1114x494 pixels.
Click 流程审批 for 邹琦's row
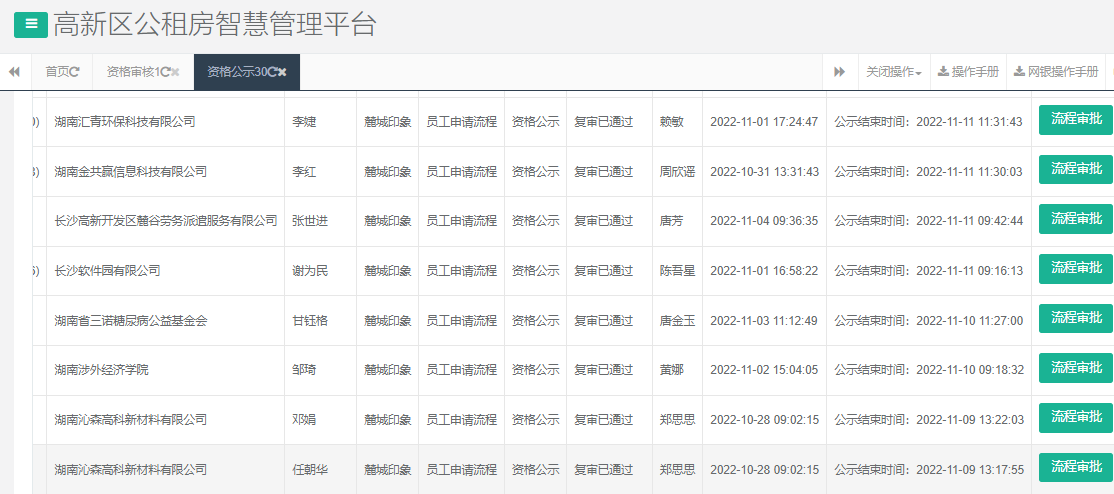coord(1076,368)
